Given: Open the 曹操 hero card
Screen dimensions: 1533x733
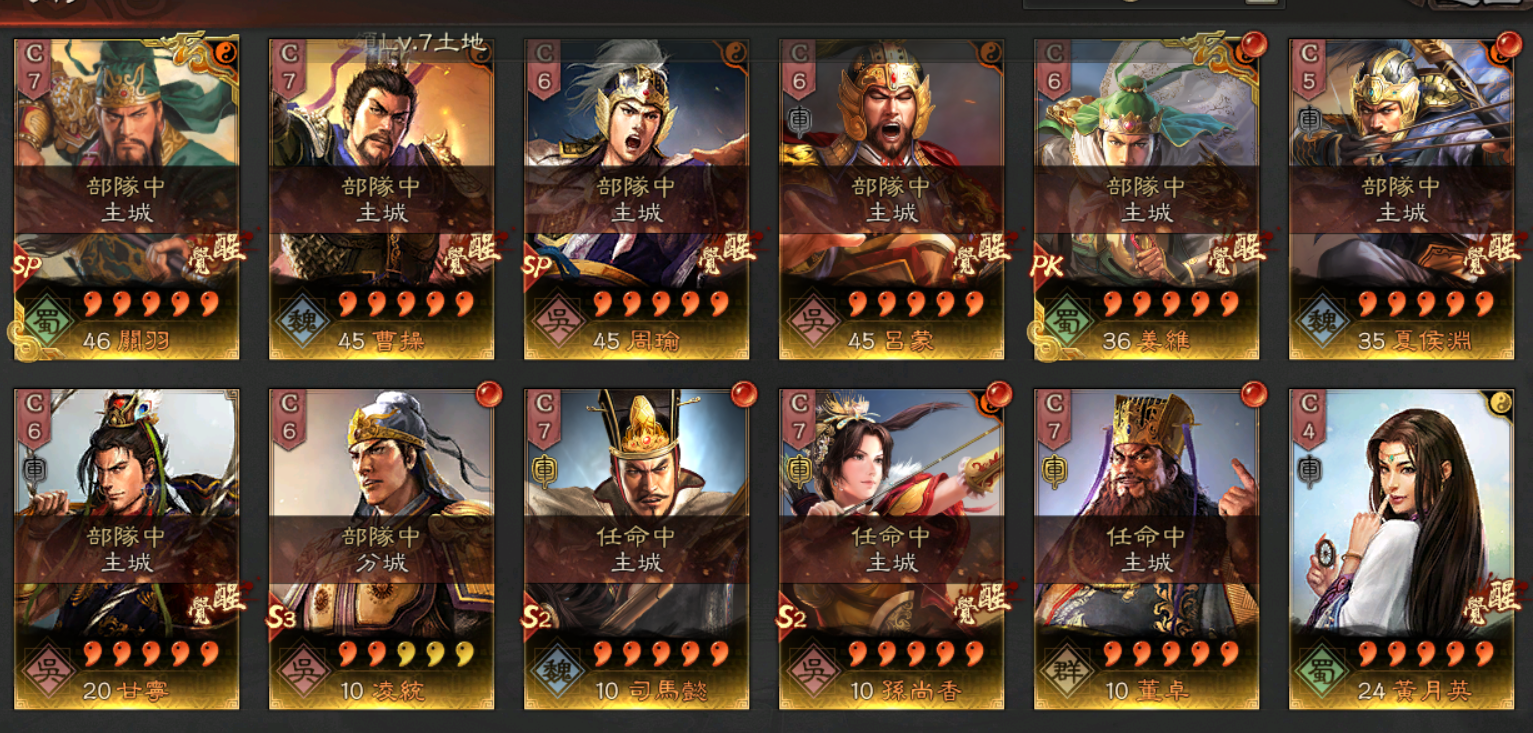Looking at the screenshot, I should [x=381, y=199].
